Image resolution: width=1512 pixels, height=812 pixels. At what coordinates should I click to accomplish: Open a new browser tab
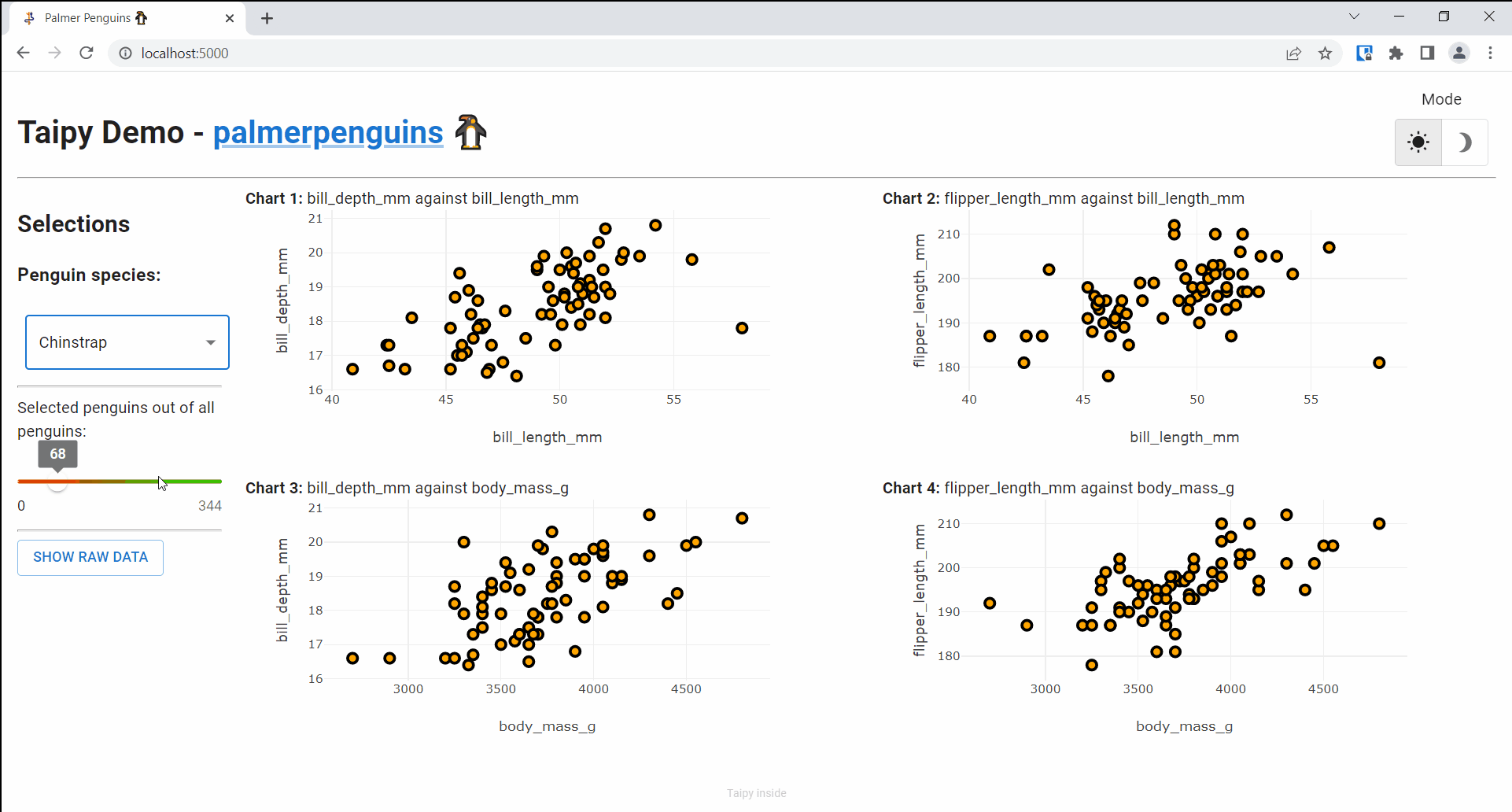tap(267, 18)
